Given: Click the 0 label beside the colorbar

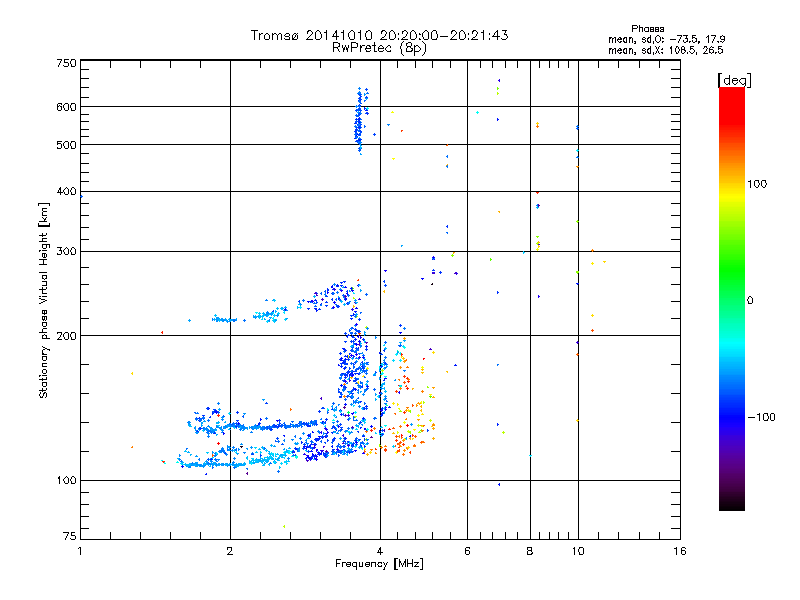Looking at the screenshot, I should click(749, 300).
